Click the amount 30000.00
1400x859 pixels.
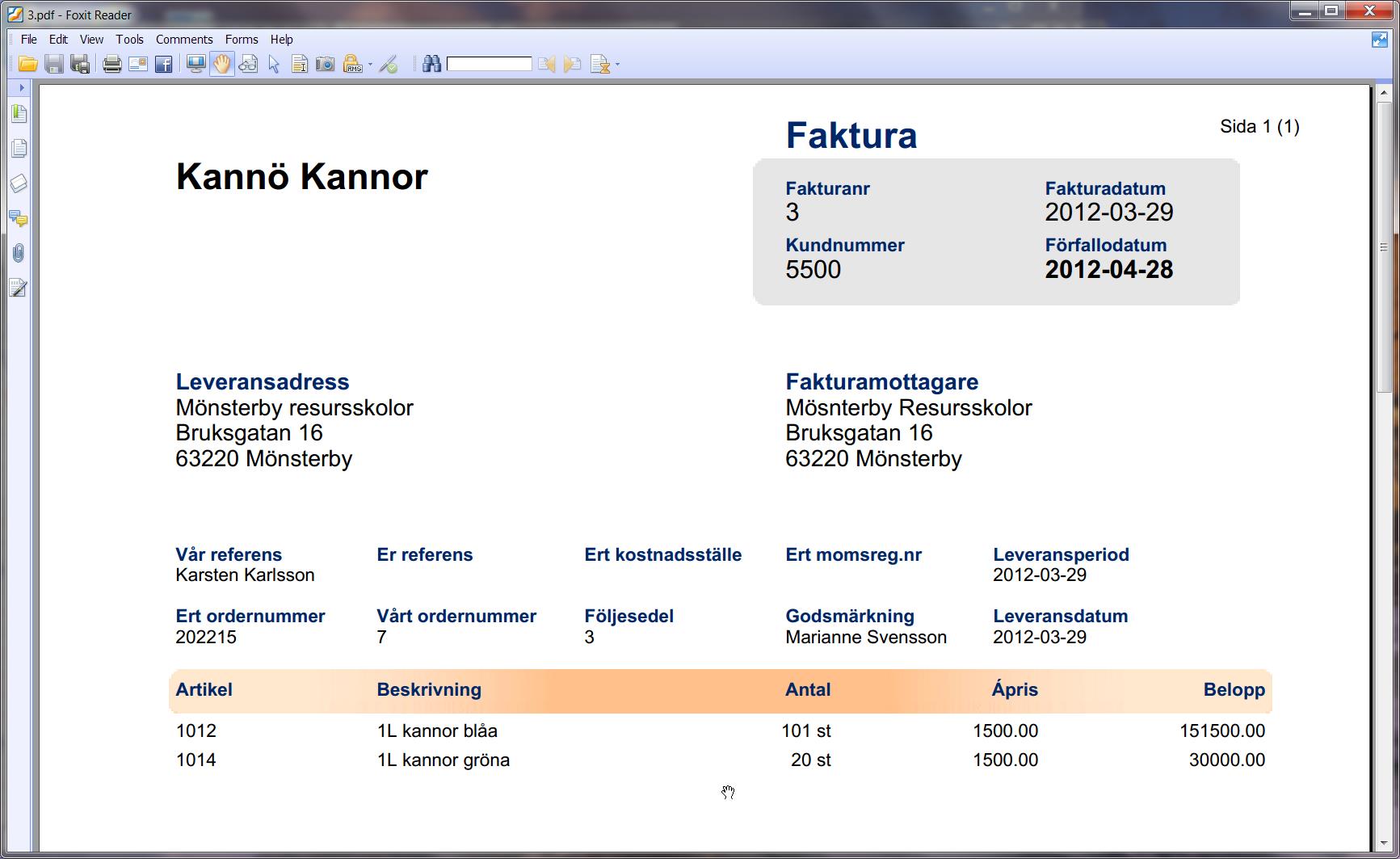click(x=1227, y=760)
